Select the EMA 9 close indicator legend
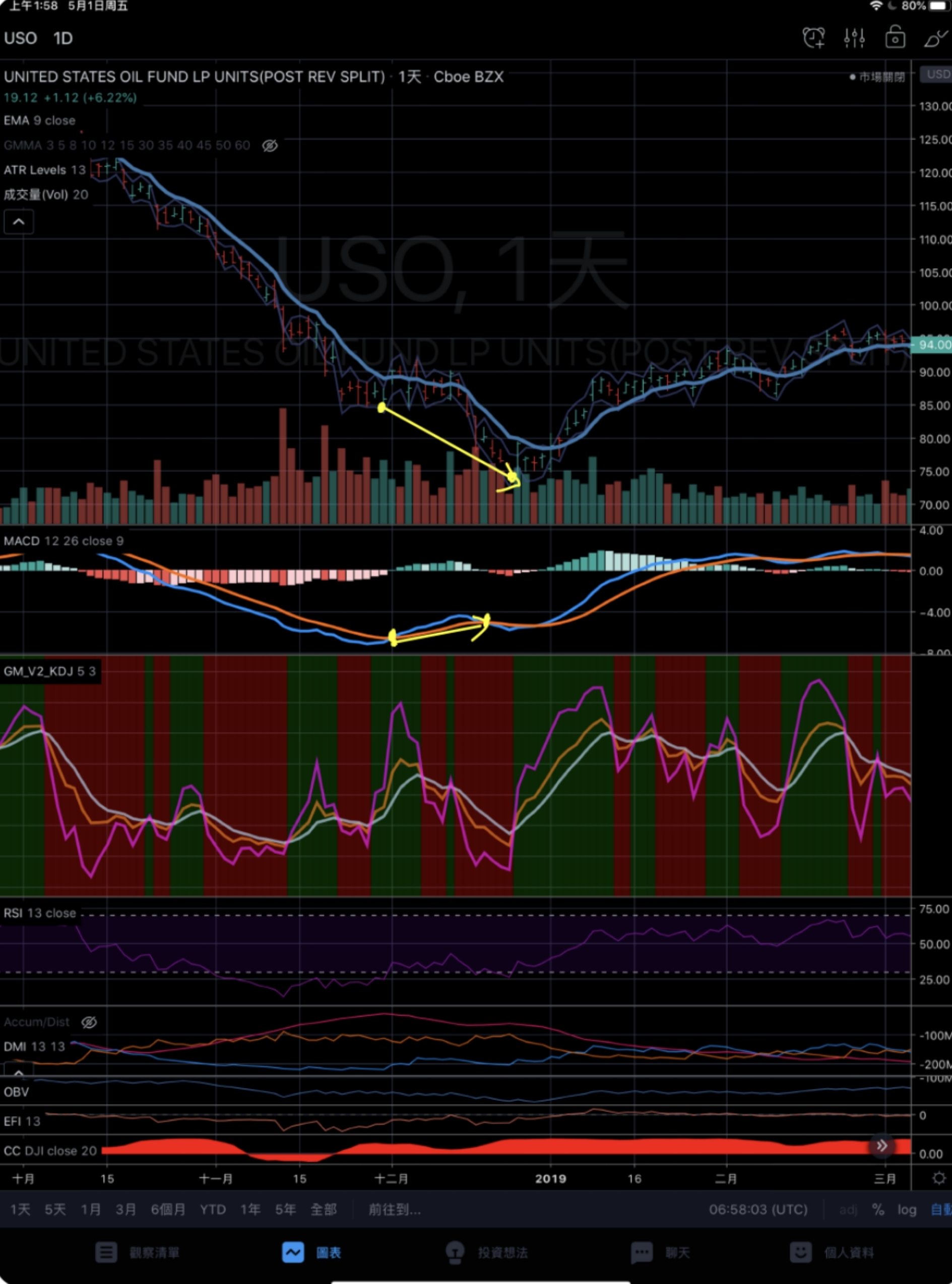Image resolution: width=952 pixels, height=1284 pixels. point(40,120)
